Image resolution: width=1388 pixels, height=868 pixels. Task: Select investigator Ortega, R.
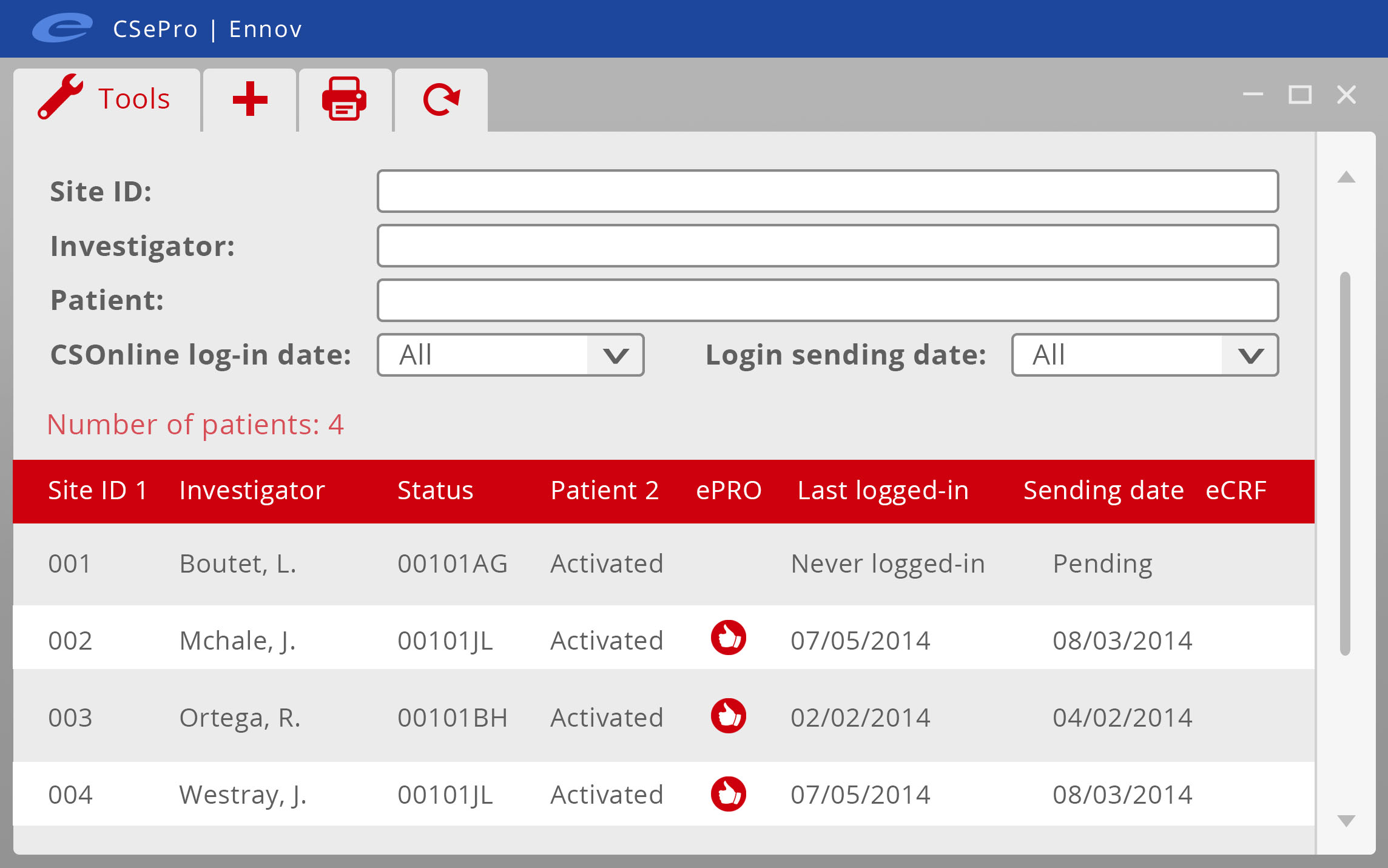pyautogui.click(x=240, y=718)
